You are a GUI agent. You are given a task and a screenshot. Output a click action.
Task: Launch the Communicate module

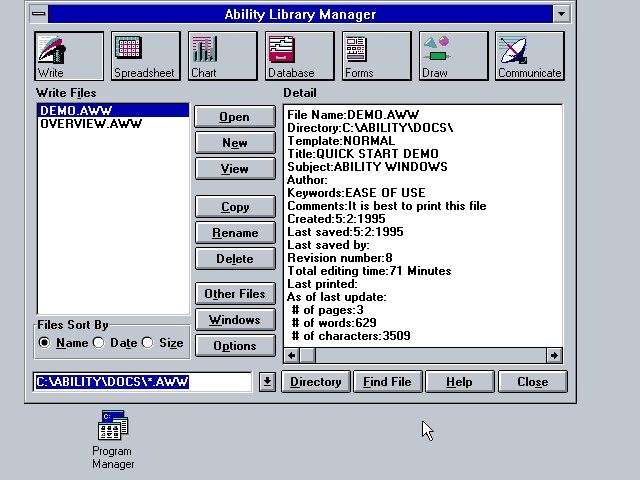530,56
